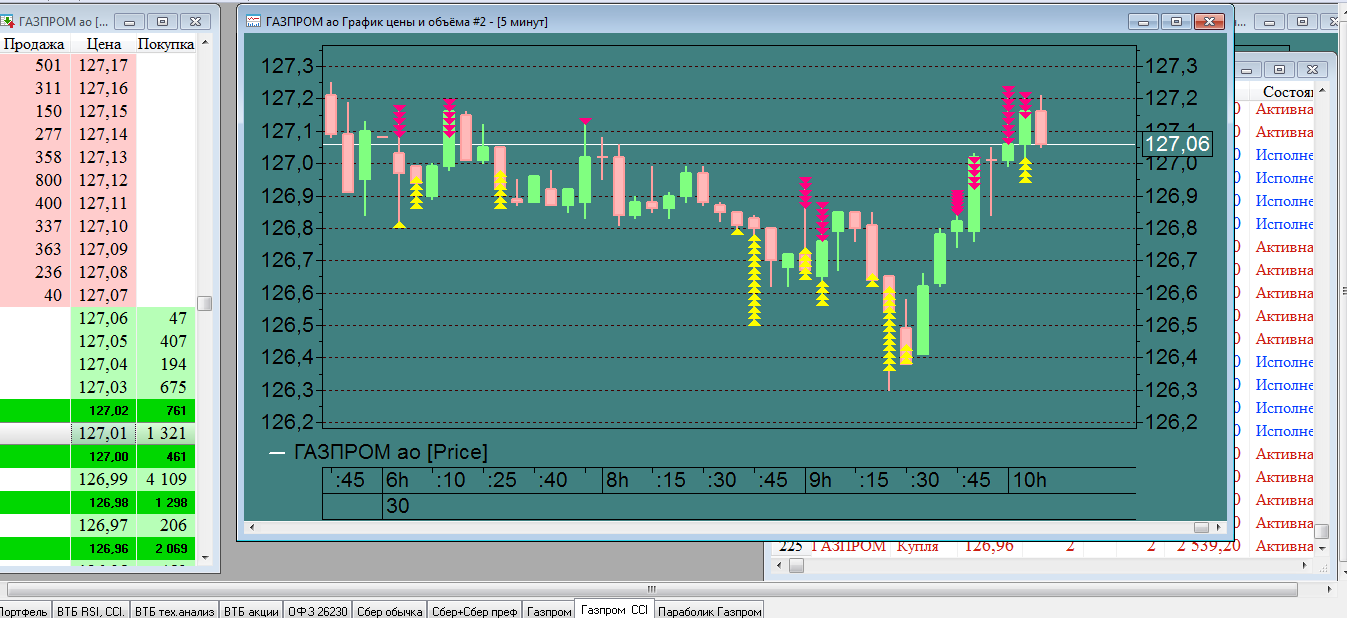Close the price and volume chart window

pos(1210,21)
